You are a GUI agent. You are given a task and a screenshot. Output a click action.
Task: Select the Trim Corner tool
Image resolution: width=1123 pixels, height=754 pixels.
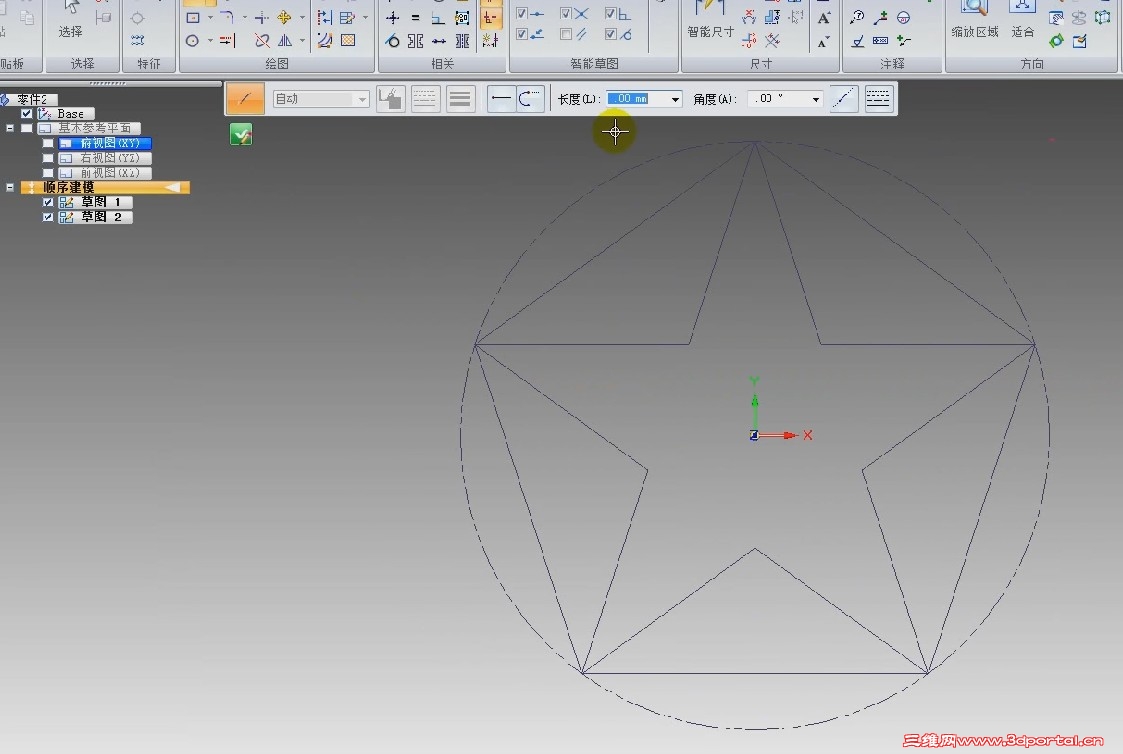coord(261,17)
